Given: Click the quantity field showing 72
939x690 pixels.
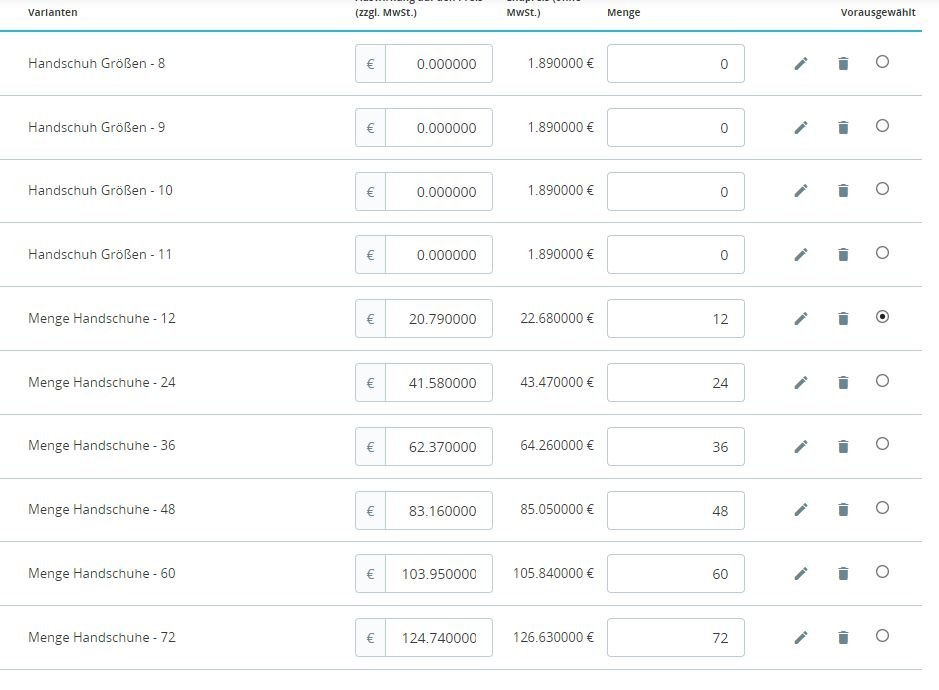Looking at the screenshot, I should (x=676, y=638).
